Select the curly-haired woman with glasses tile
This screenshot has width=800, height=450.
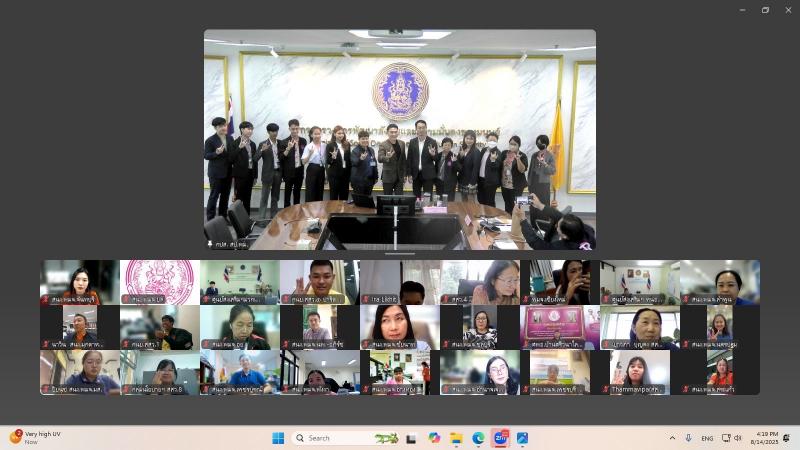[480, 372]
